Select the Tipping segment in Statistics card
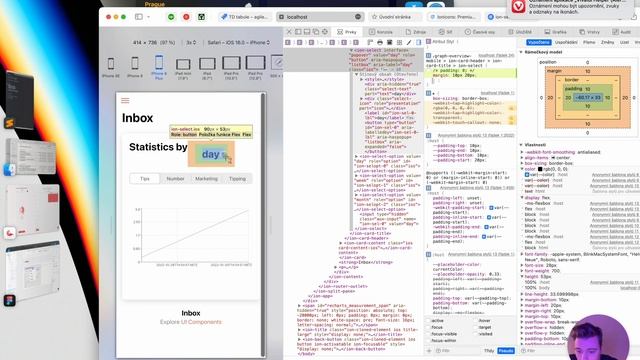 pos(237,179)
